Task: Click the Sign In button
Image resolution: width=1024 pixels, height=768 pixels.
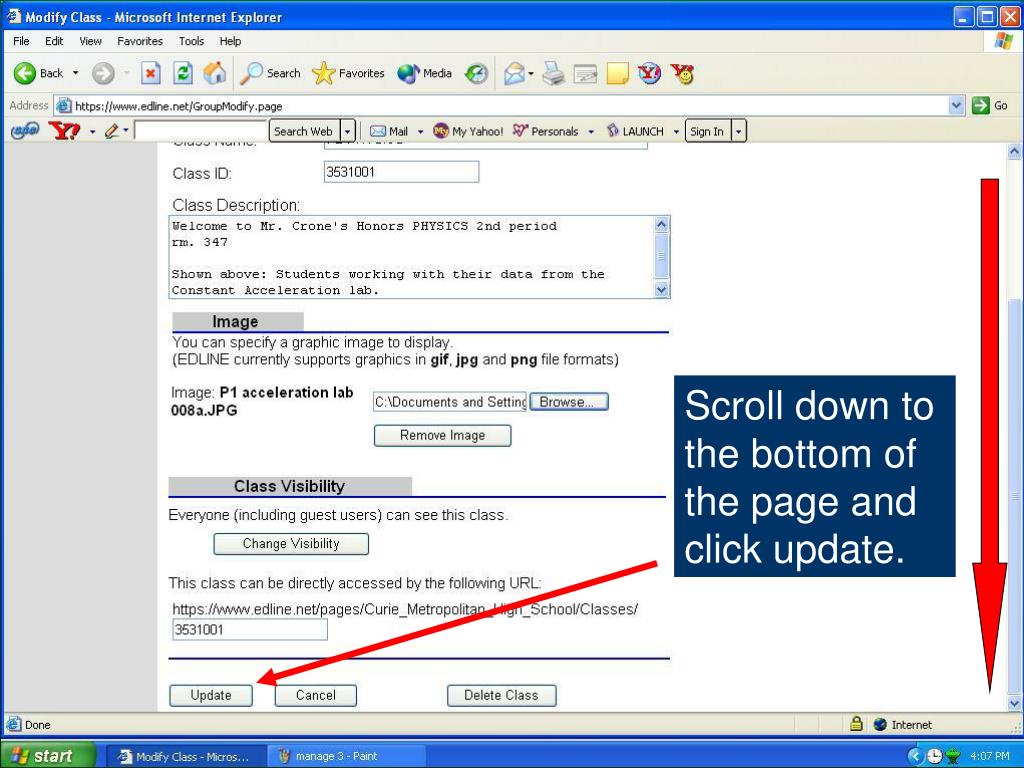Action: 708,131
